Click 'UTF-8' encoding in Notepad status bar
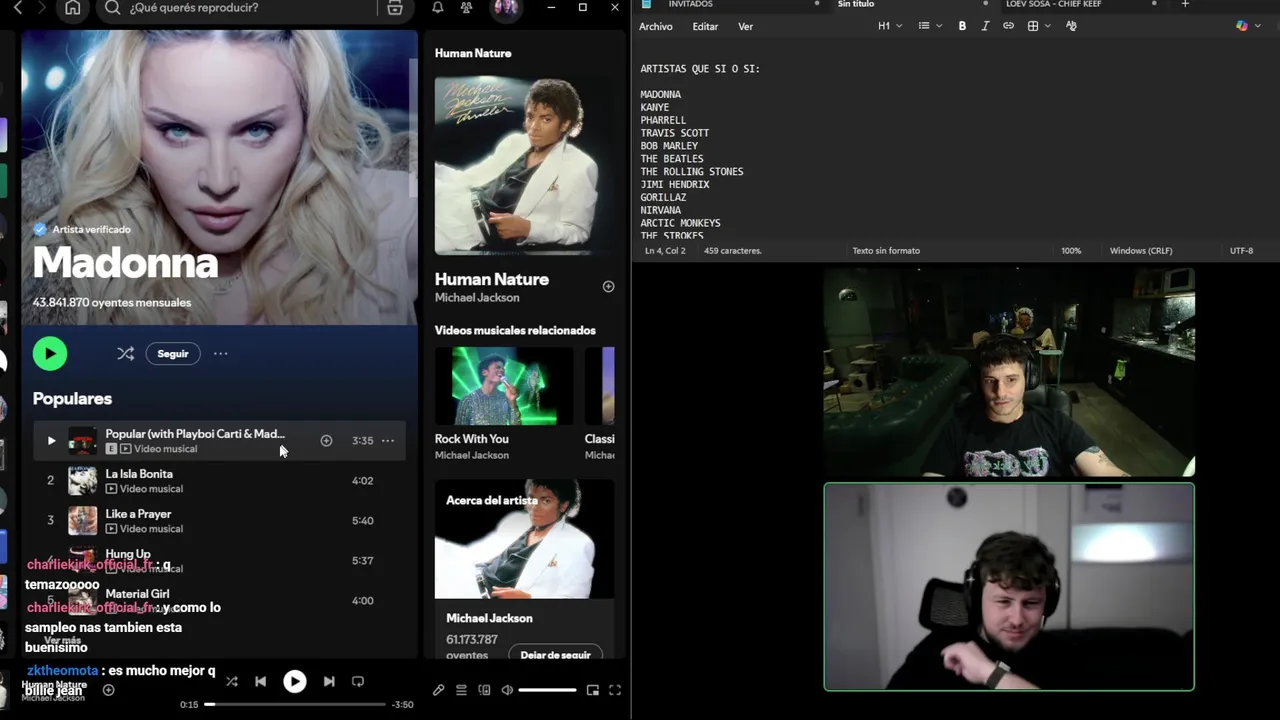Screen dimensions: 1280x720 [1241, 251]
